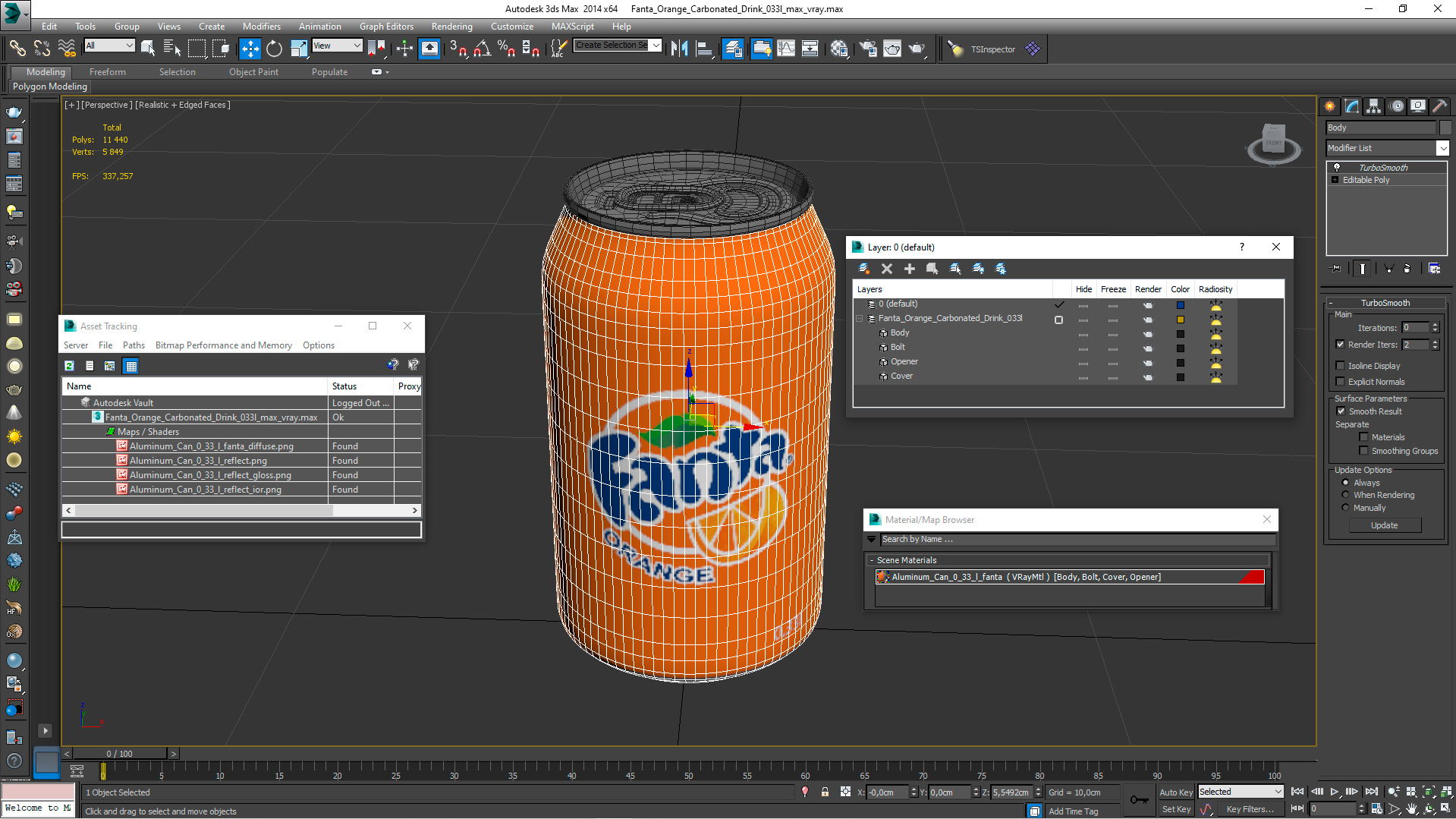The image size is (1456, 819).
Task: Collapse the TurboSmooth rollout
Action: tap(1385, 303)
